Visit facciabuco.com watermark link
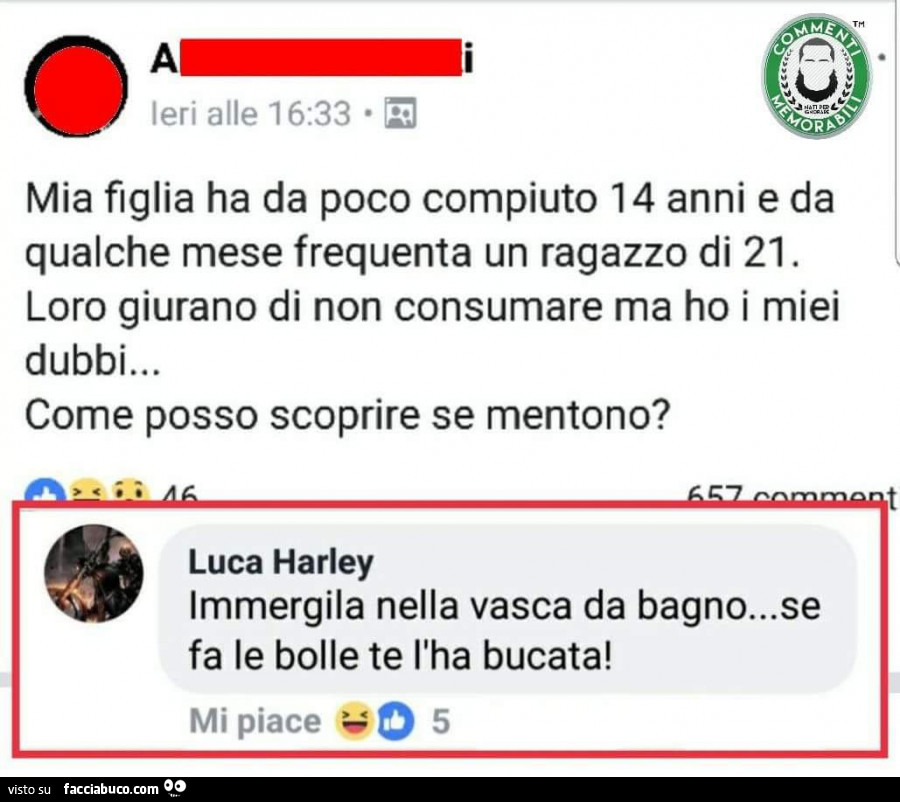Screen dimensions: 900x802 point(111,789)
